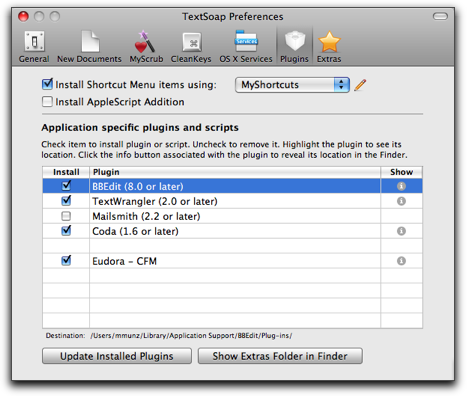This screenshot has width=467, height=396.
Task: Click the Plugin column header
Action: point(235,172)
